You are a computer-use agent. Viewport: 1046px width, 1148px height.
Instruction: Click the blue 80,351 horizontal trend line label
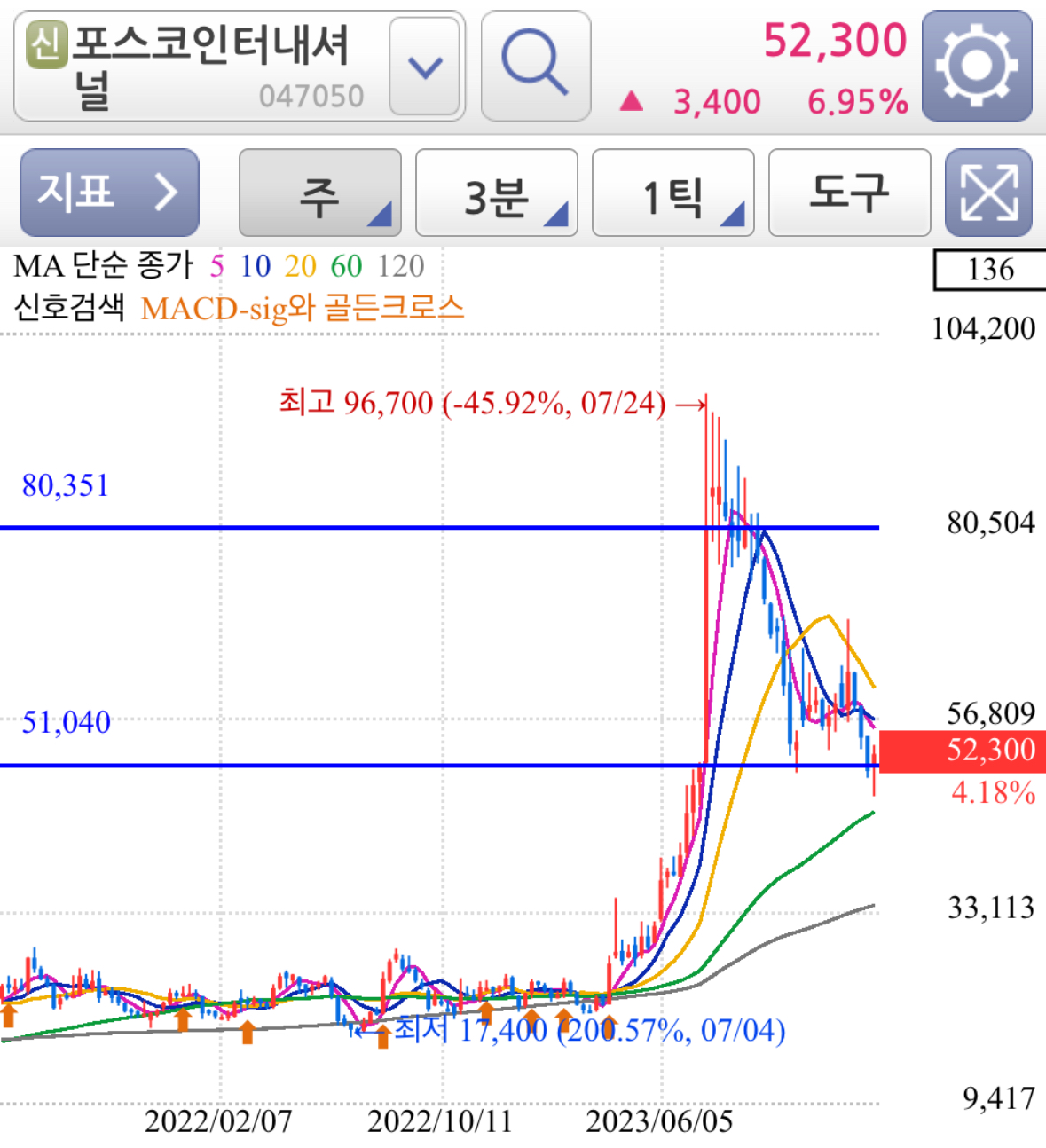pos(67,484)
